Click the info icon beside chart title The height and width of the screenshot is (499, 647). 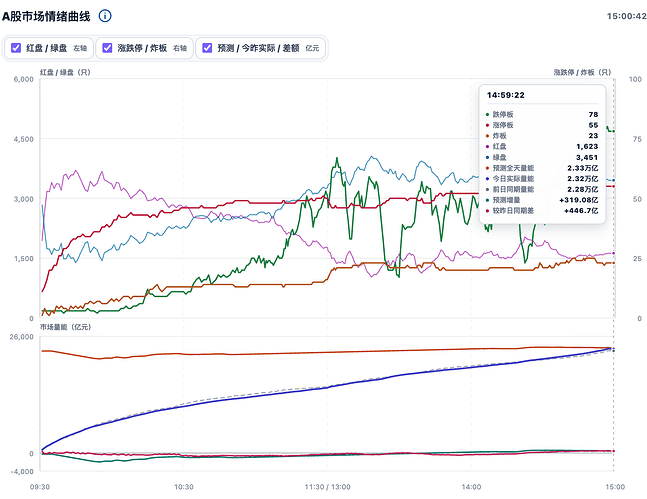pos(105,16)
